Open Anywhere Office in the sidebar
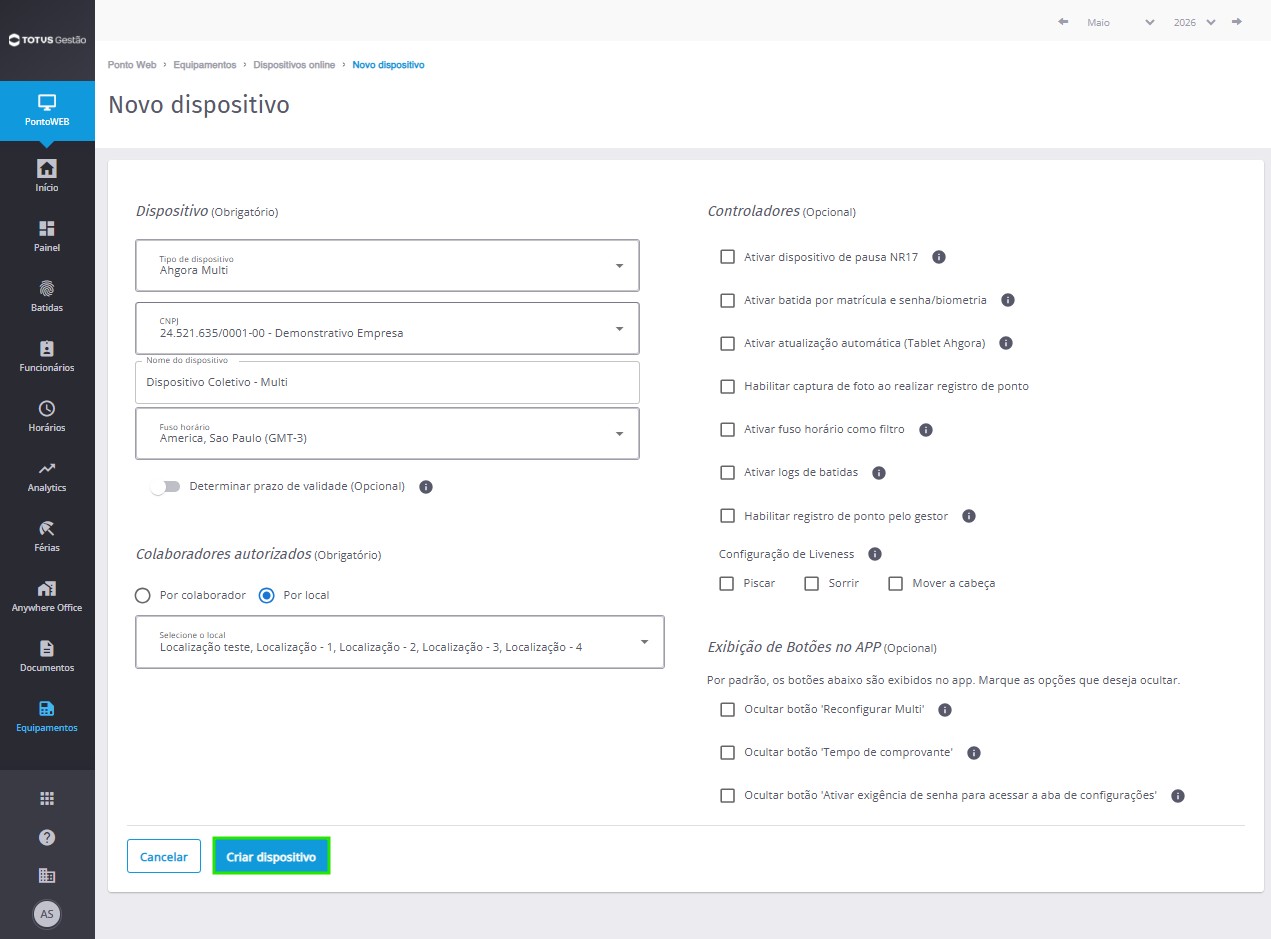1271x939 pixels. click(x=47, y=596)
